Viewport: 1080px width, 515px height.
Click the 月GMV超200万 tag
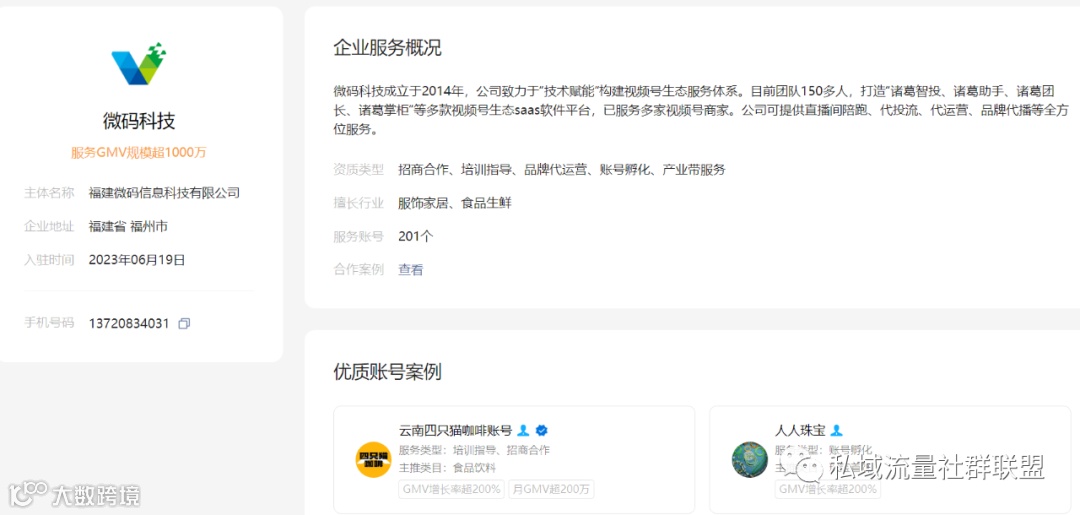click(x=551, y=490)
